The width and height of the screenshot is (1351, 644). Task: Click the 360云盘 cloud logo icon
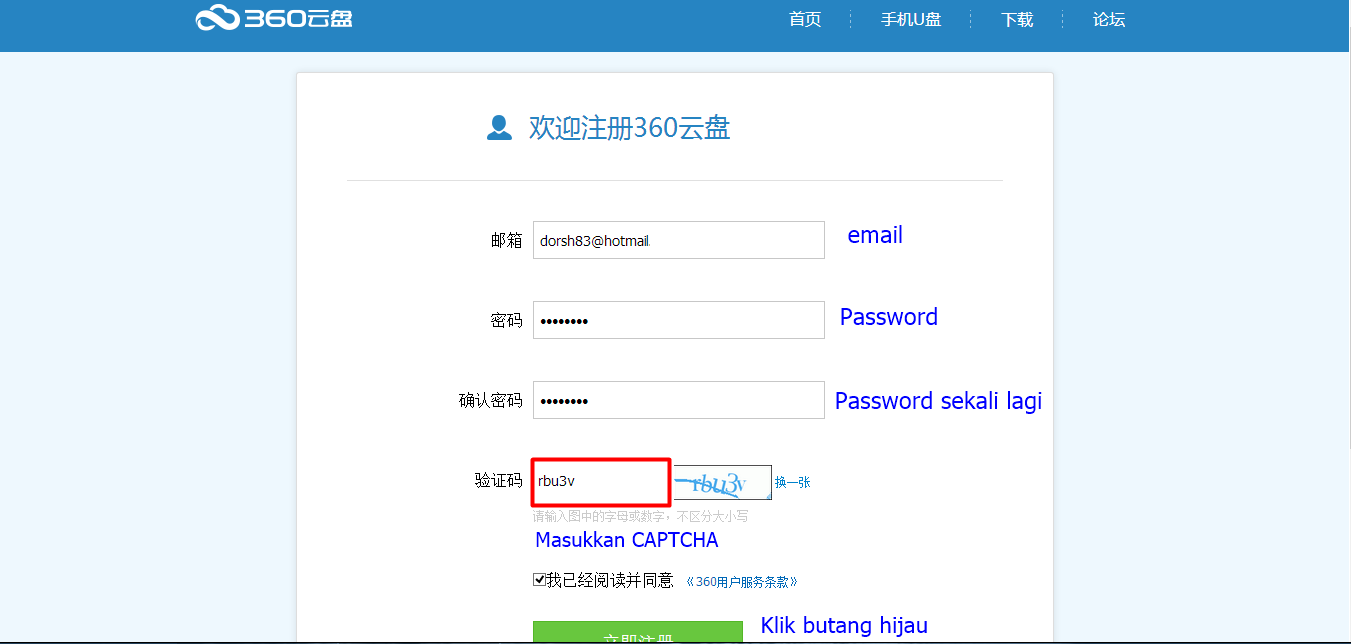click(x=217, y=17)
